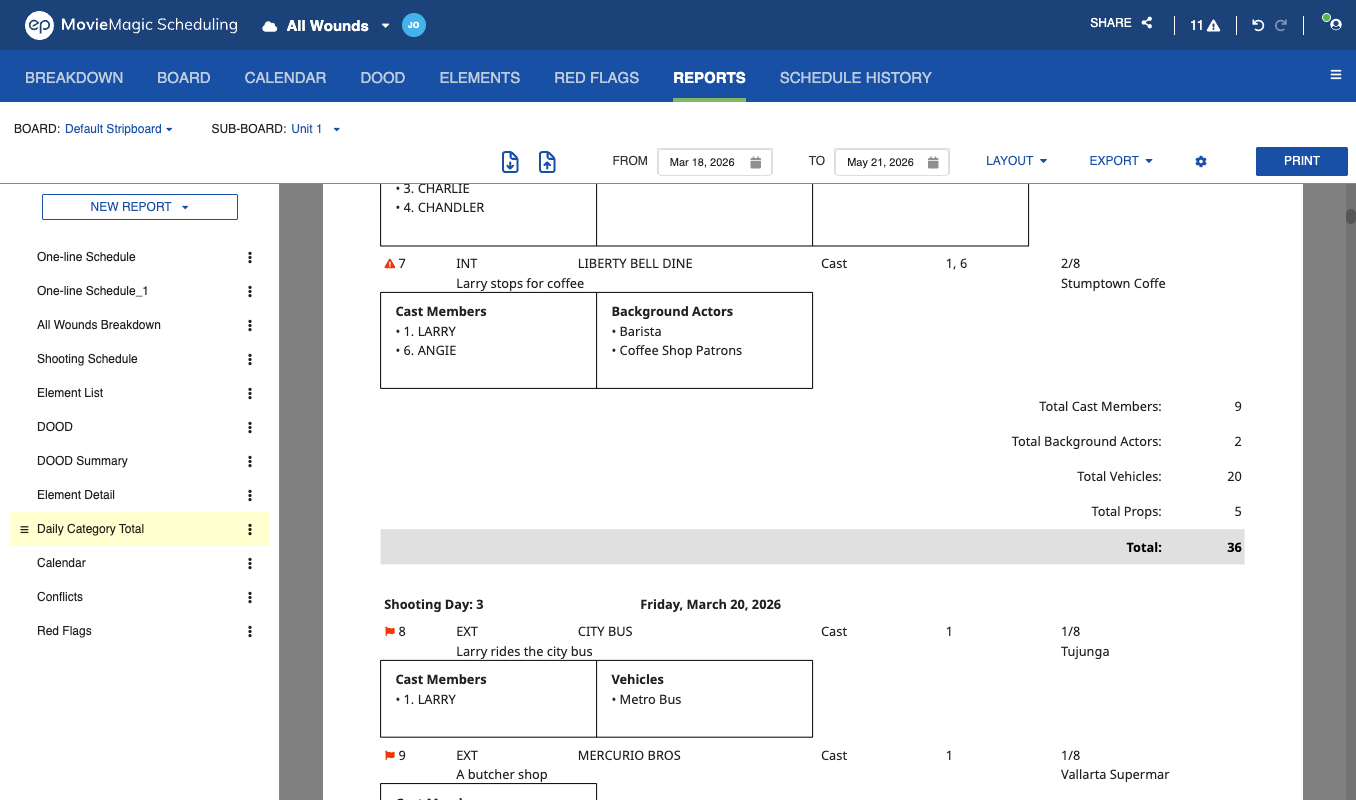Switch to the BREAKDOWN tab

click(74, 77)
